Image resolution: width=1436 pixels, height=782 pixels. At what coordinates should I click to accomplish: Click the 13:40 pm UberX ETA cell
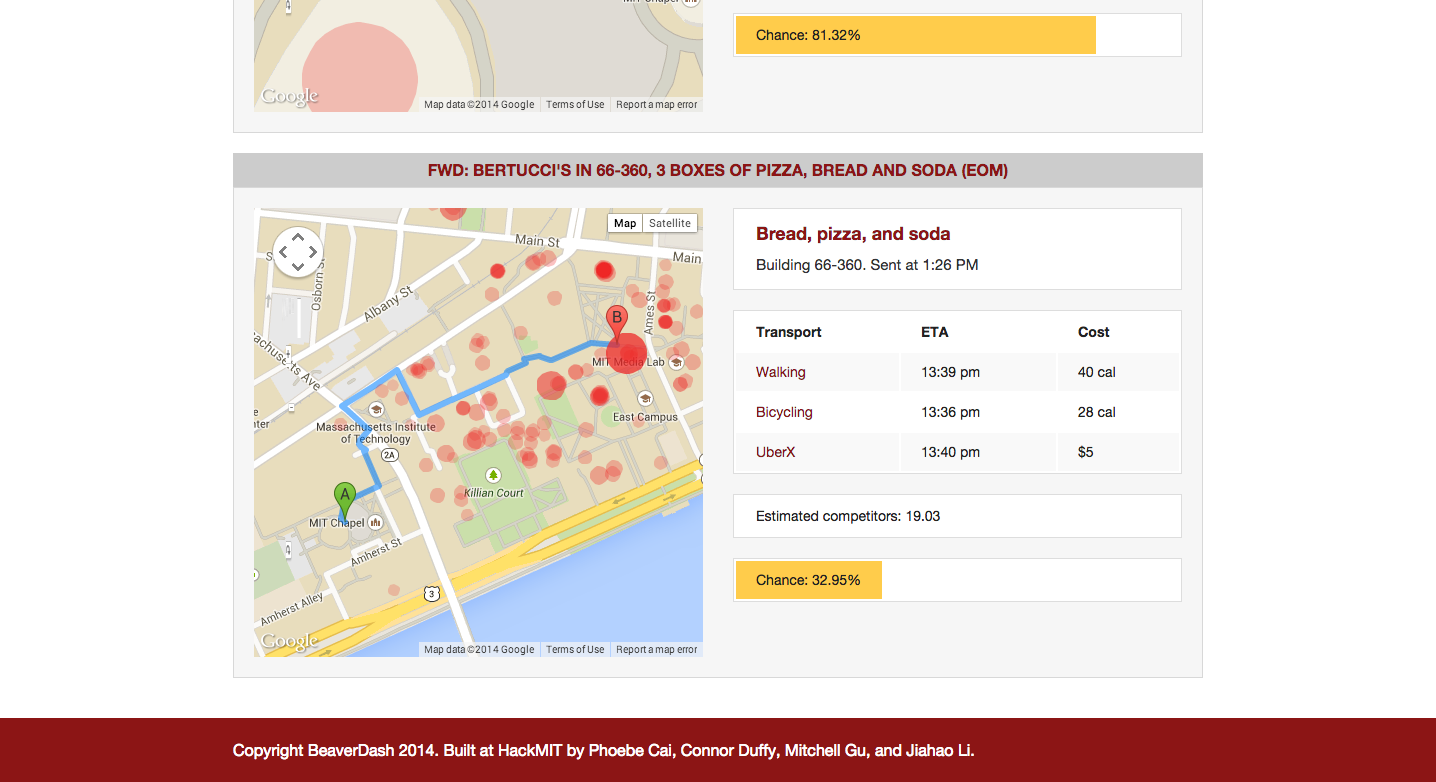click(978, 452)
